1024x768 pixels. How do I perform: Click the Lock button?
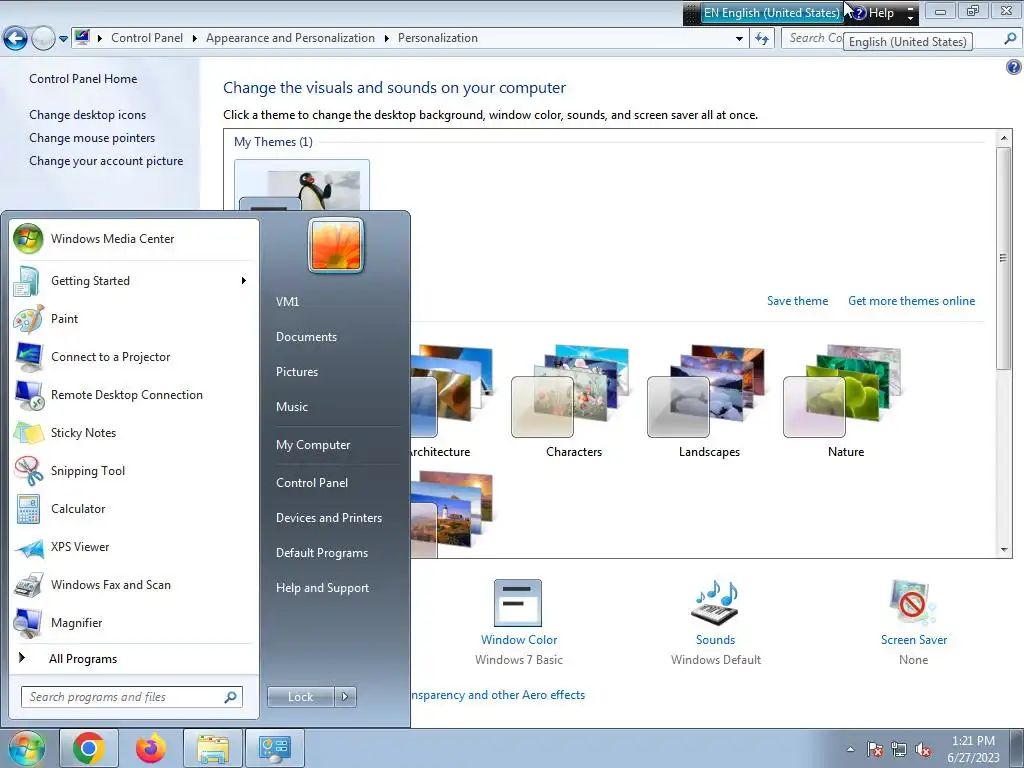click(x=300, y=697)
